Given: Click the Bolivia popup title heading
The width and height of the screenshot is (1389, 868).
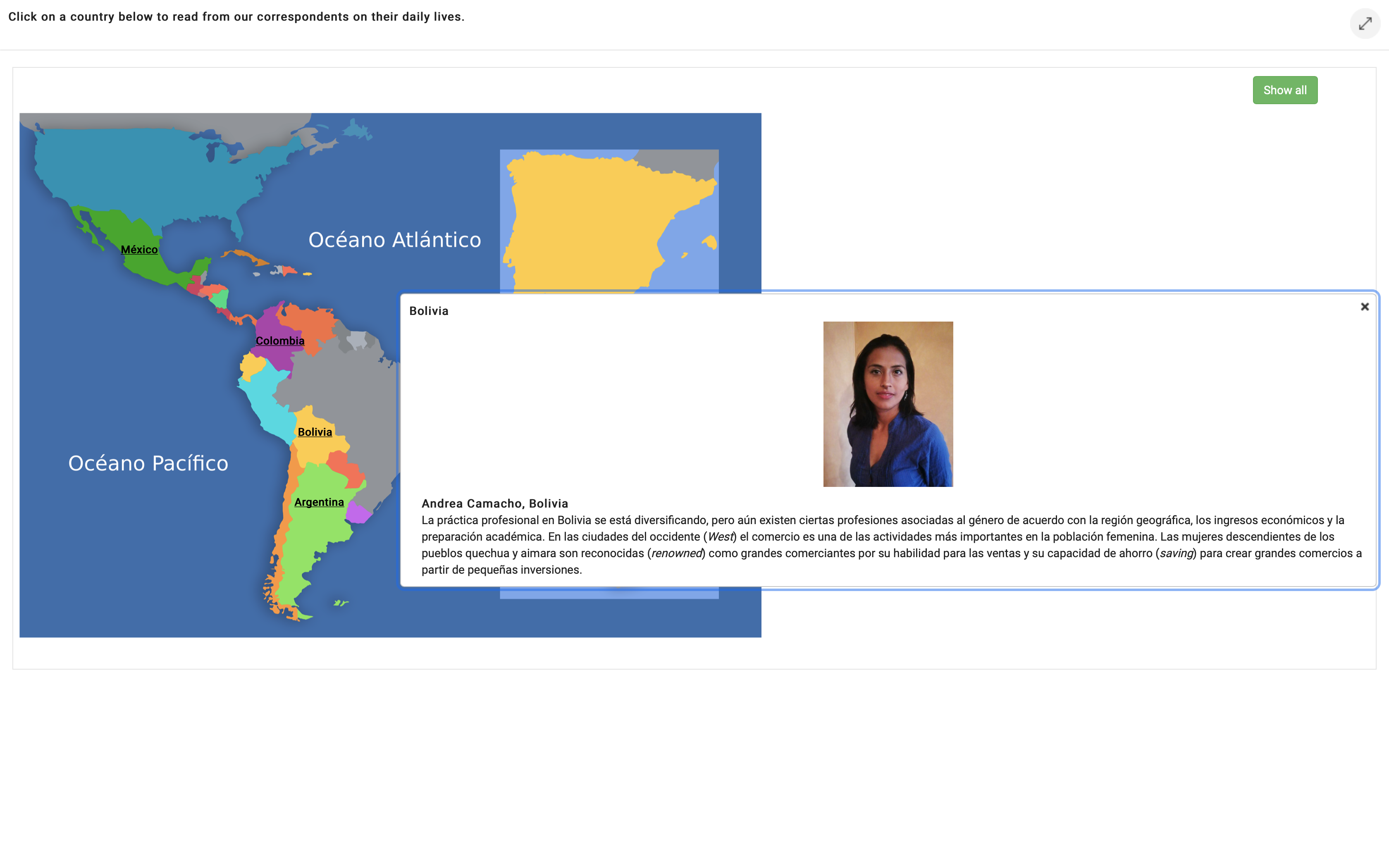Looking at the screenshot, I should coord(429,311).
